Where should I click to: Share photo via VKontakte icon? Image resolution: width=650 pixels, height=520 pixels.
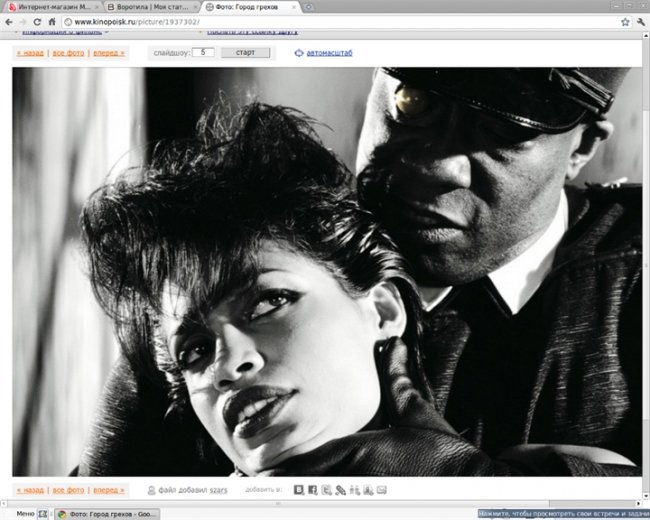(299, 490)
